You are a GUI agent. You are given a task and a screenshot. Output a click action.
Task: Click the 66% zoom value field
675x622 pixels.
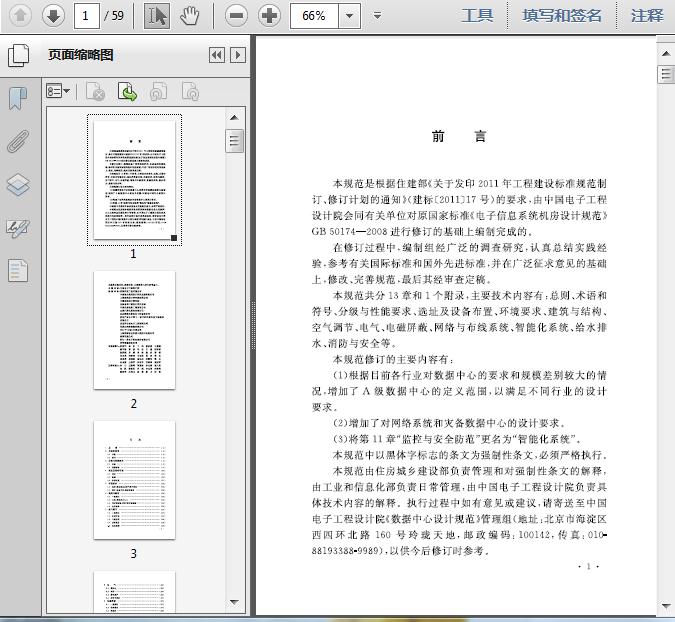point(314,16)
